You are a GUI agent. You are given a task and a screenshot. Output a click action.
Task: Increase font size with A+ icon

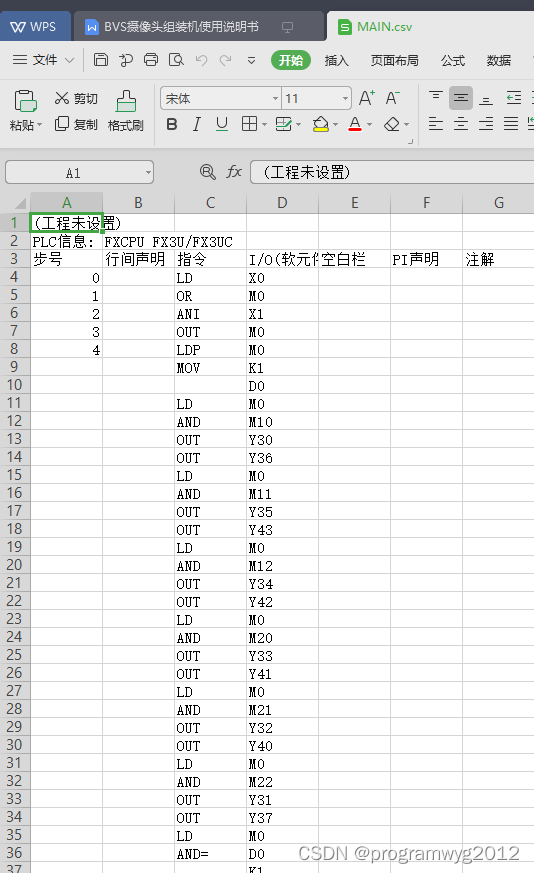(366, 99)
